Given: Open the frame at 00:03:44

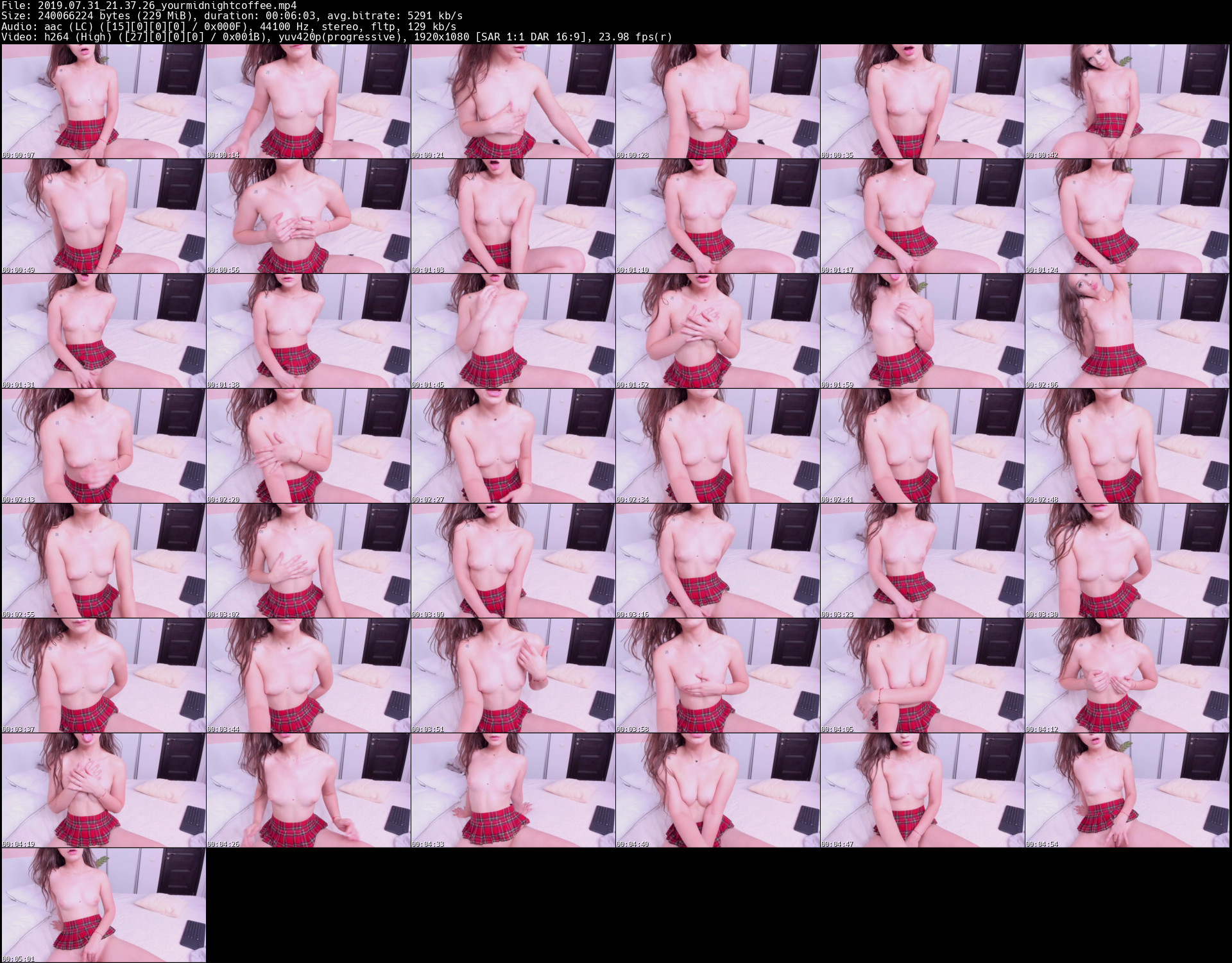Looking at the screenshot, I should (309, 676).
